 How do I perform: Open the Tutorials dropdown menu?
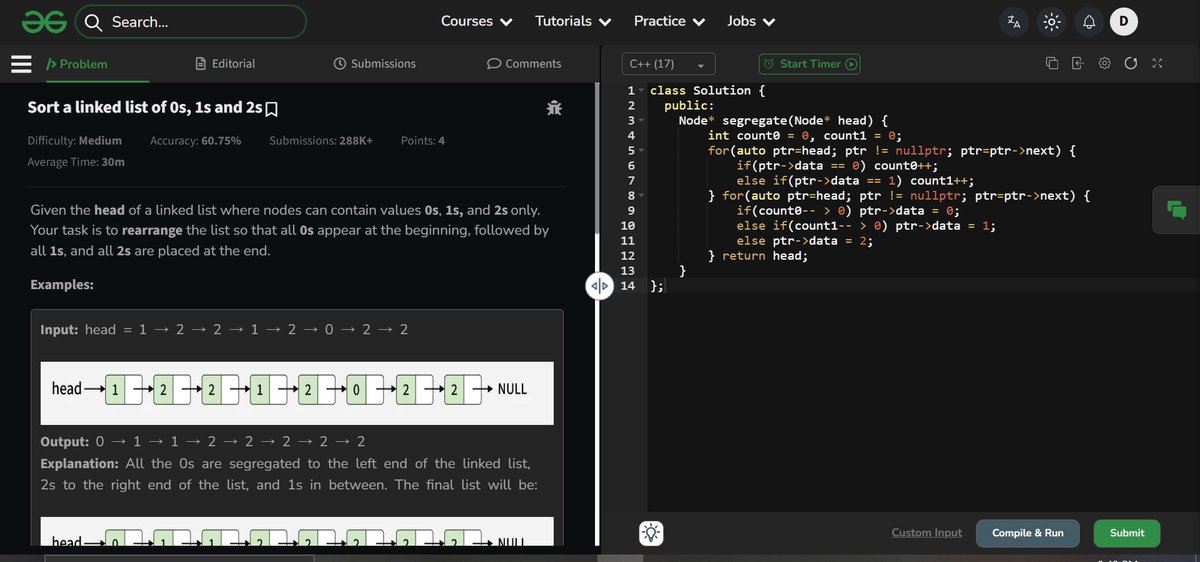point(574,21)
